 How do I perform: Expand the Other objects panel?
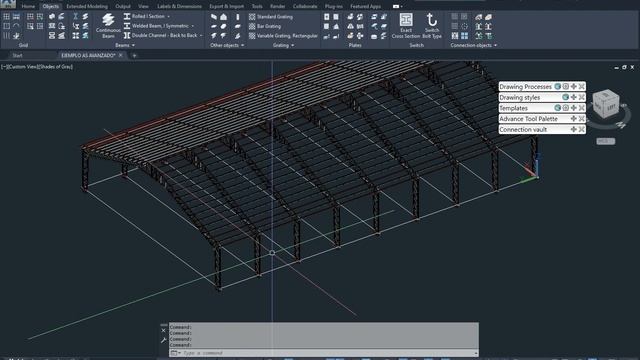pyautogui.click(x=227, y=45)
